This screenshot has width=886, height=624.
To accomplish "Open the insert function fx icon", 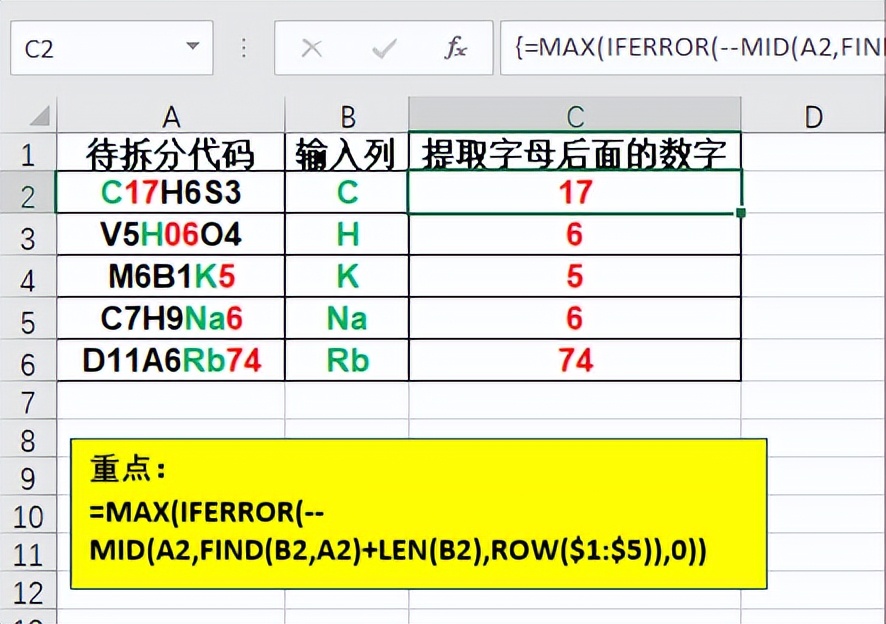I will pos(455,48).
